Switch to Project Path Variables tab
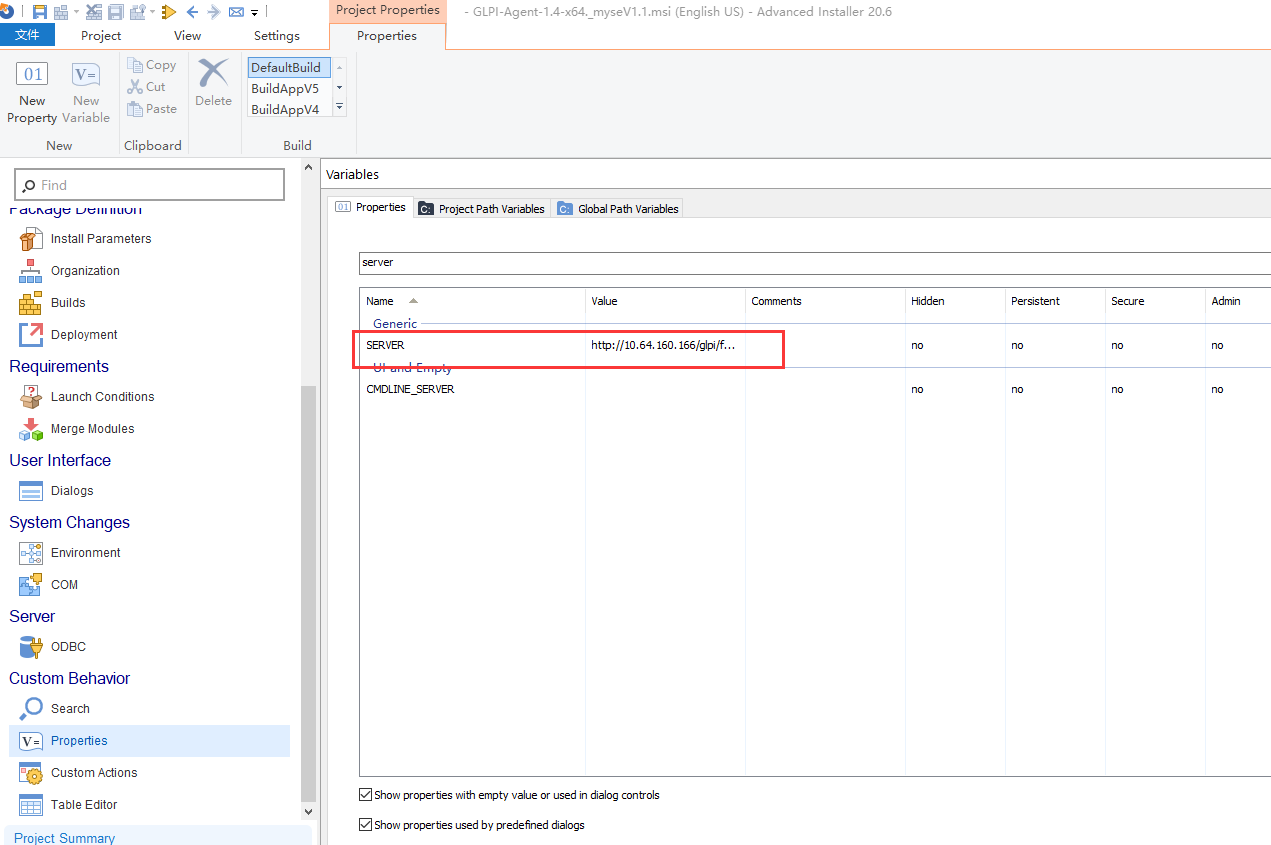 tap(481, 209)
